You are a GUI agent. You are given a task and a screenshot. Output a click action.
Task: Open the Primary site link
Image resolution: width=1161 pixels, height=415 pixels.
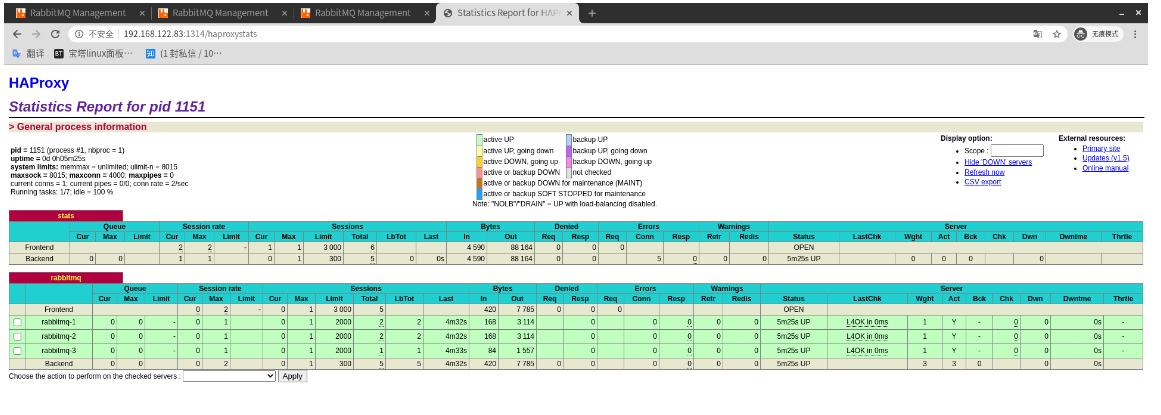(x=1101, y=148)
